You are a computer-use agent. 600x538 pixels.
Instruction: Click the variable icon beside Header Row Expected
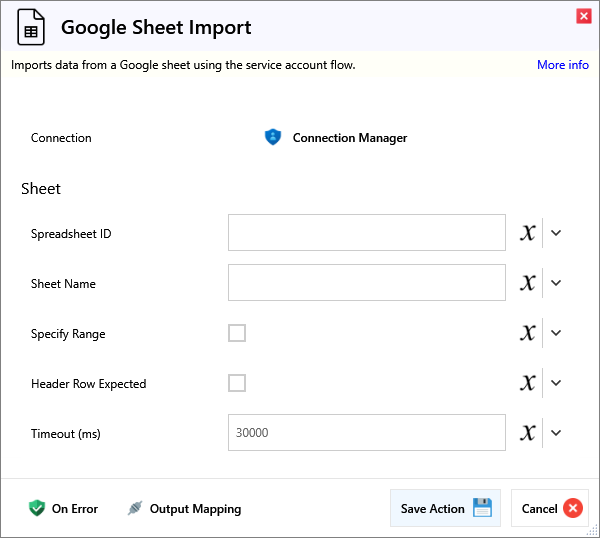(528, 383)
